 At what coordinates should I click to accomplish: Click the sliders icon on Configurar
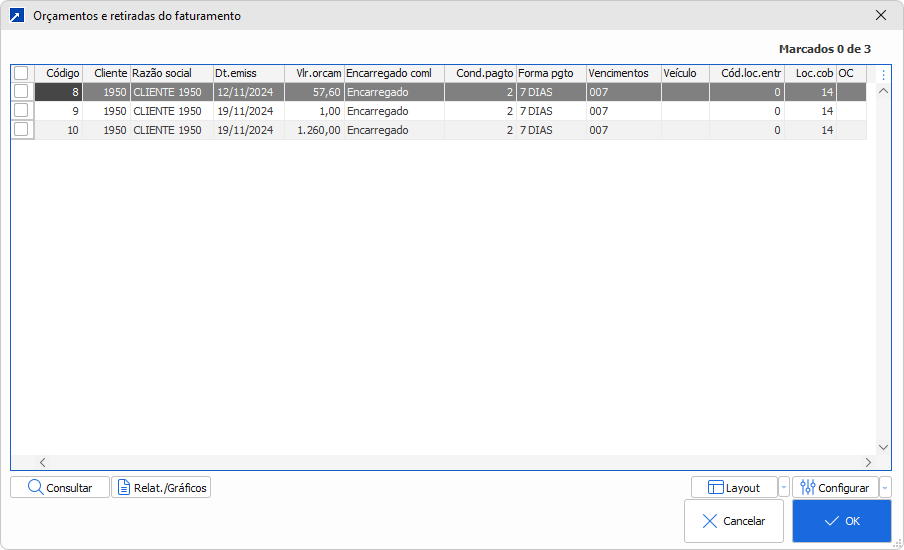[x=808, y=487]
